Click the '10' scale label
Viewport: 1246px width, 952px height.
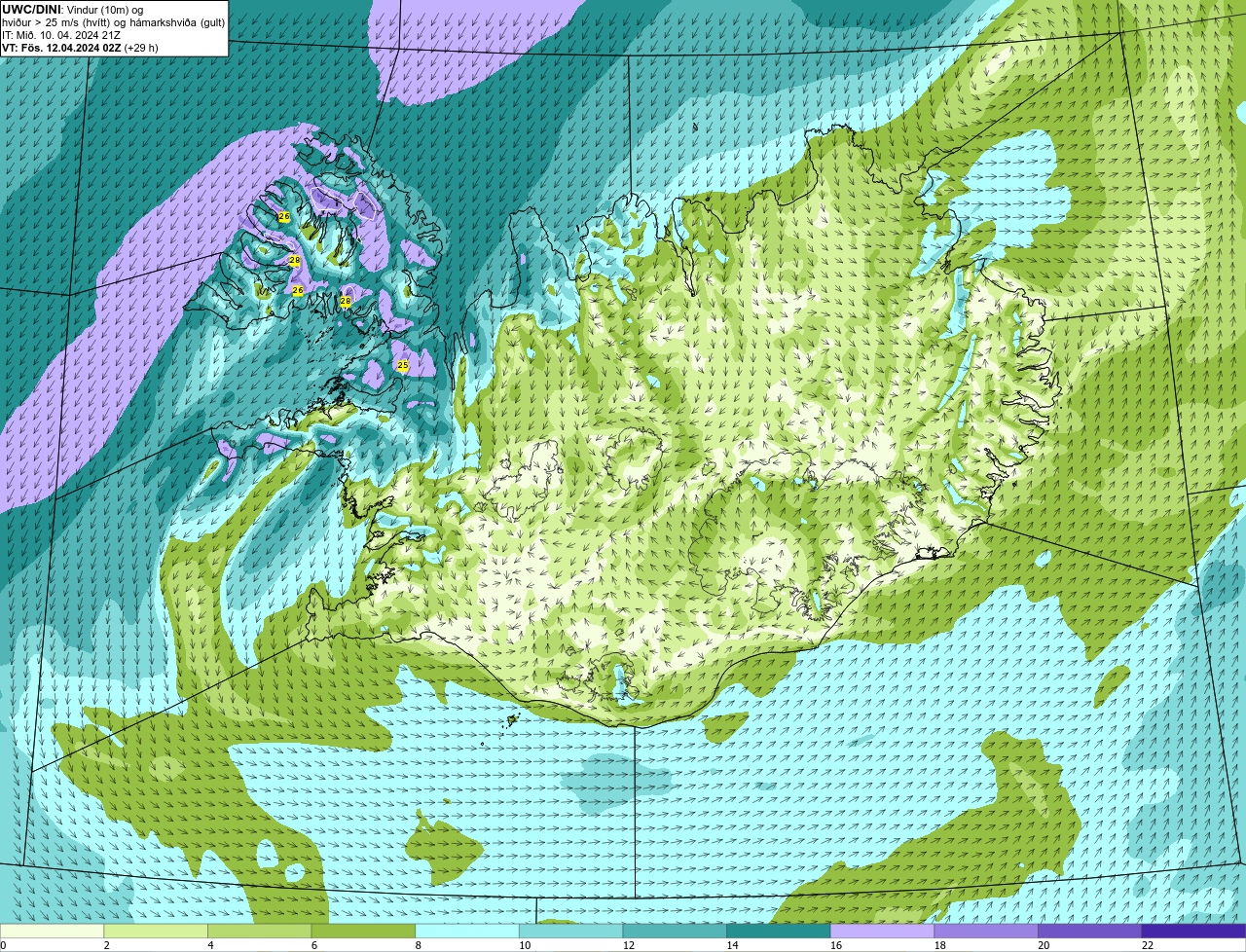(x=525, y=945)
